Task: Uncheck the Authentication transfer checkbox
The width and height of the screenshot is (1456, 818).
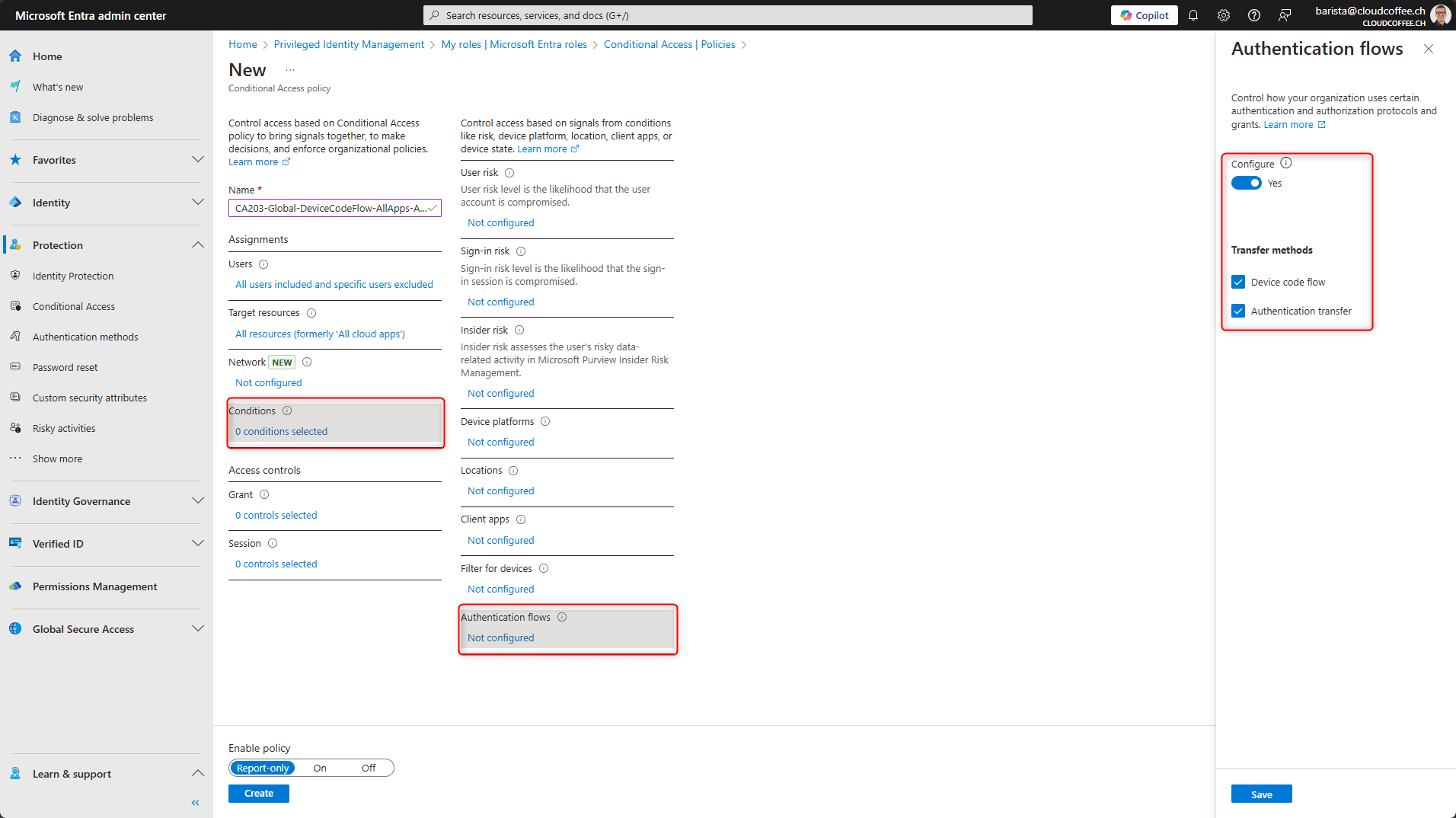Action: (x=1238, y=311)
